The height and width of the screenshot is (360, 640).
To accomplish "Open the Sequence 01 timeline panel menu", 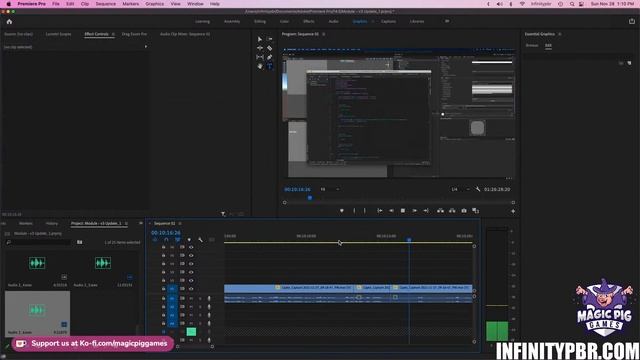I will (x=180, y=224).
